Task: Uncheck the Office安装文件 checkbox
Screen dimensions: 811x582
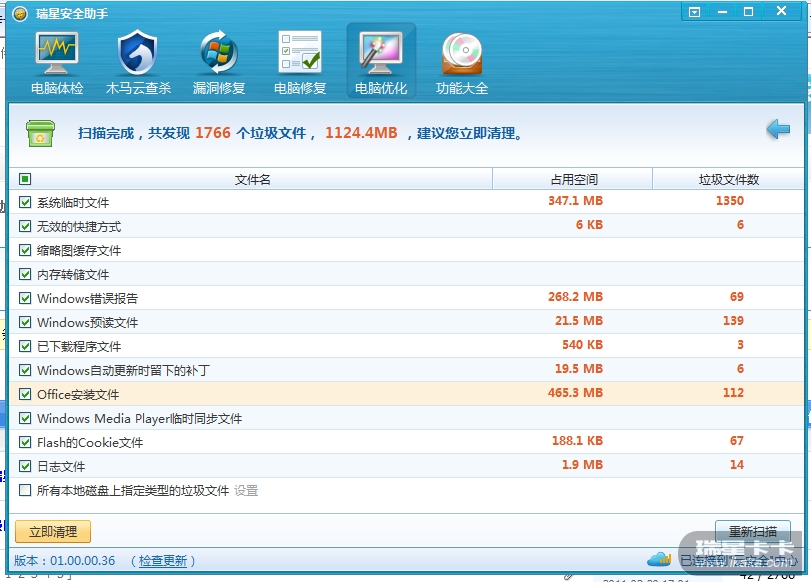Action: (25, 394)
